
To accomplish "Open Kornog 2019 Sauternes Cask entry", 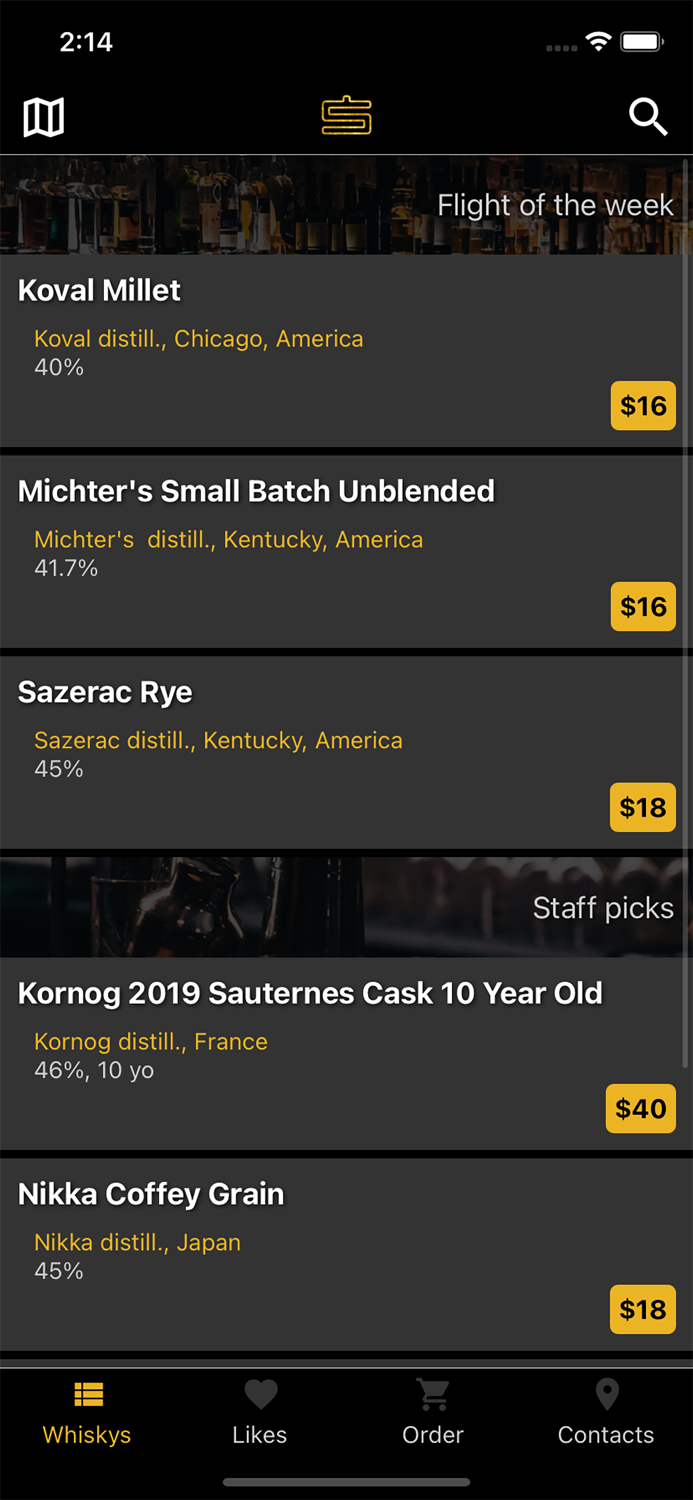I will 310,993.
